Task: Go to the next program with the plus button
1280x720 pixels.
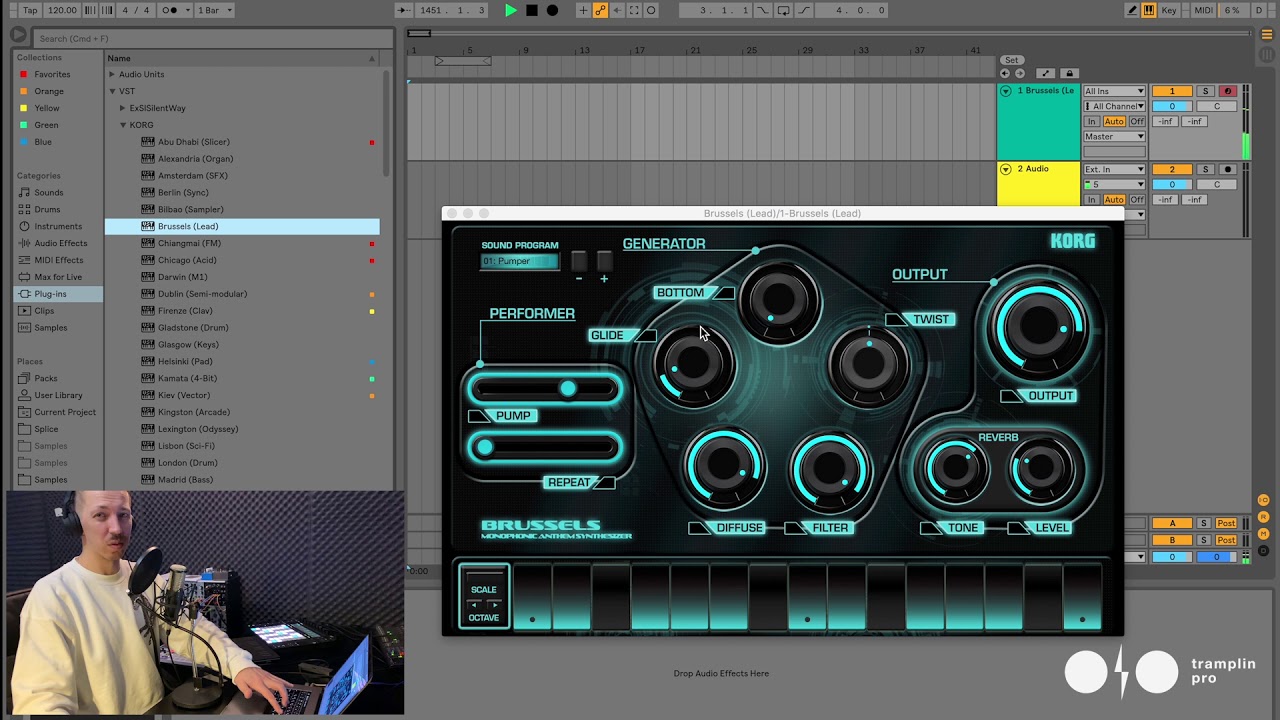Action: (604, 263)
